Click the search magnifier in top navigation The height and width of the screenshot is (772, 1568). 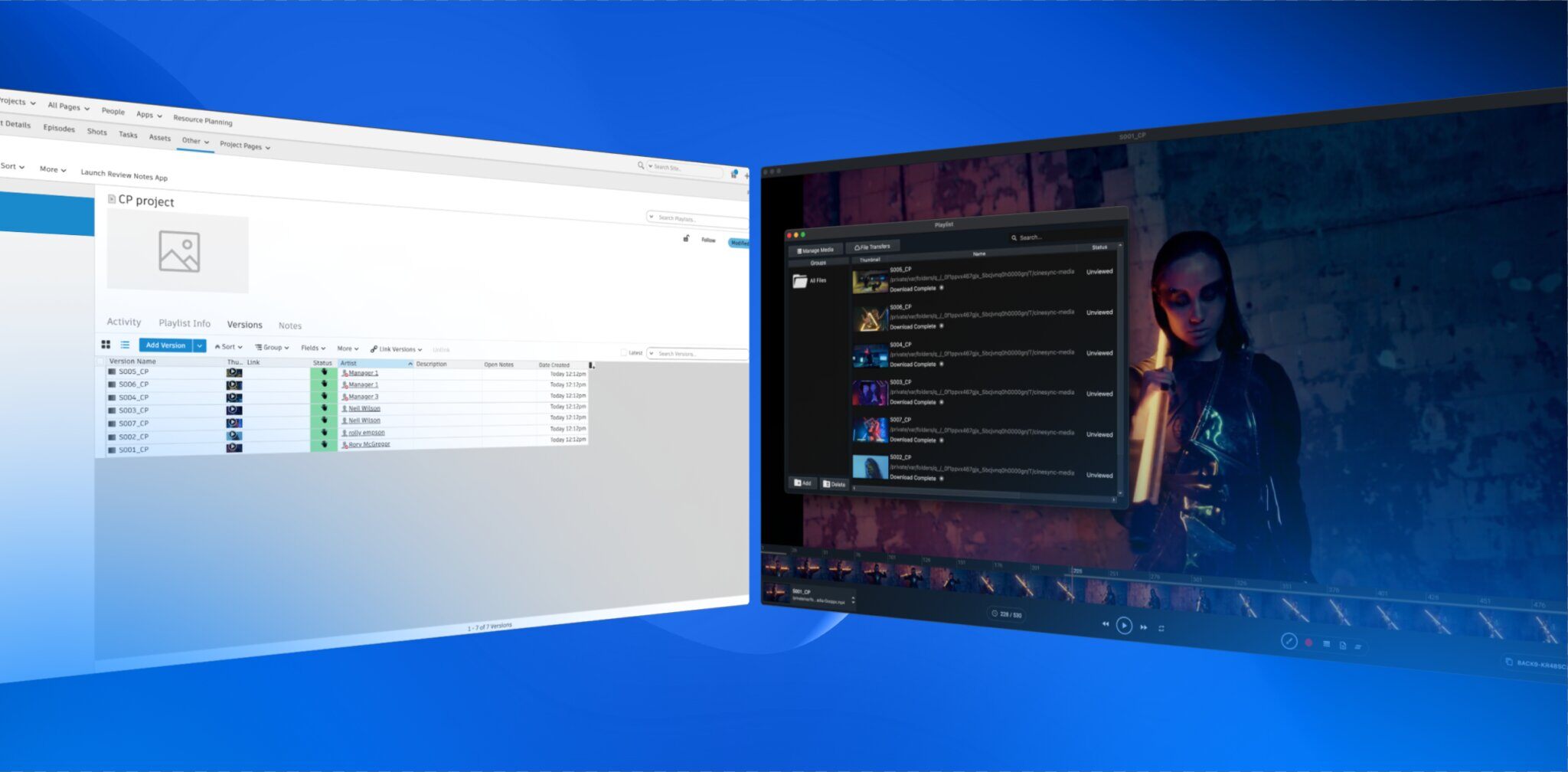[x=641, y=165]
